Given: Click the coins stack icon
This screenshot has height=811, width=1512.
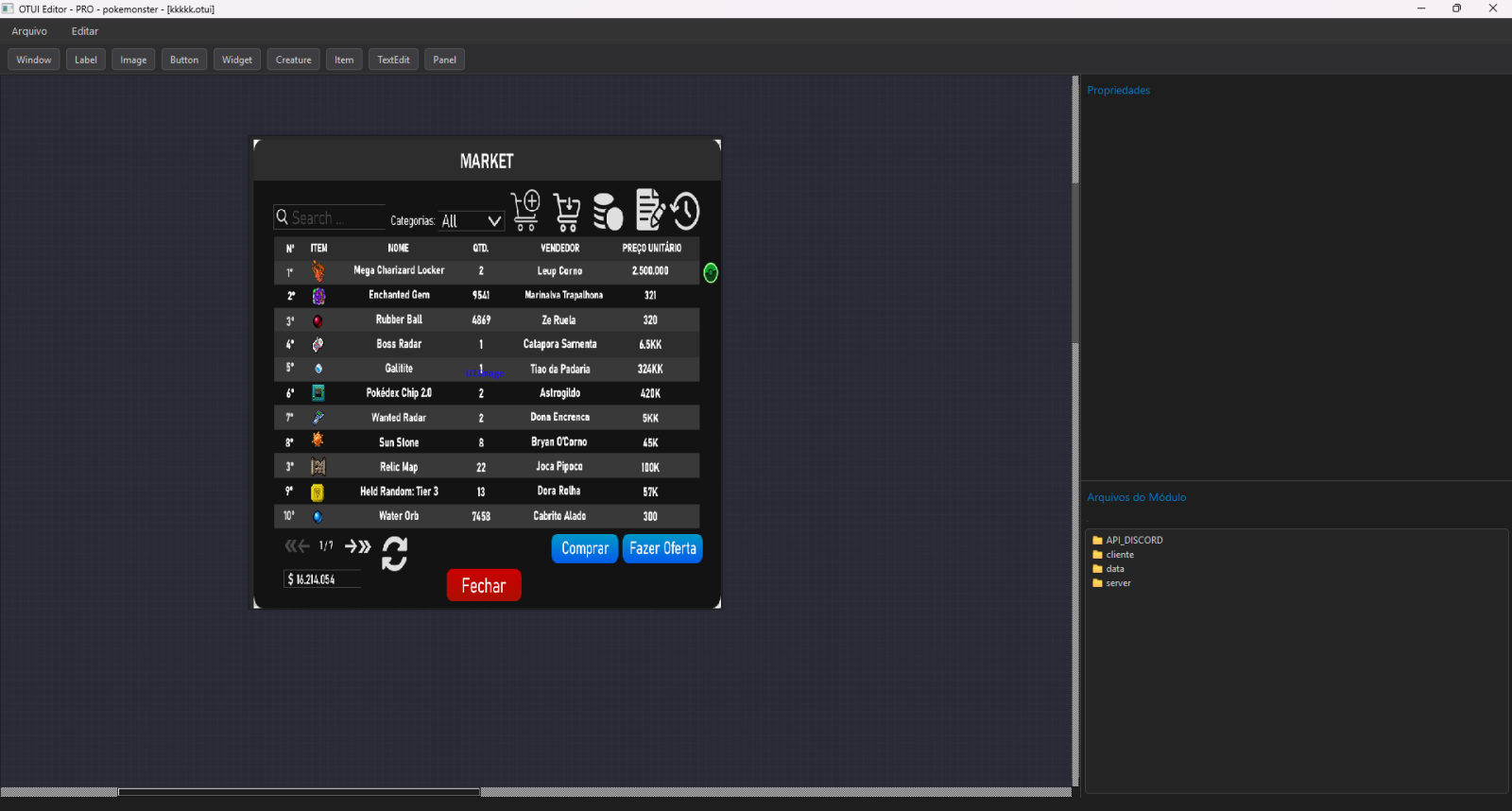Looking at the screenshot, I should pyautogui.click(x=608, y=212).
